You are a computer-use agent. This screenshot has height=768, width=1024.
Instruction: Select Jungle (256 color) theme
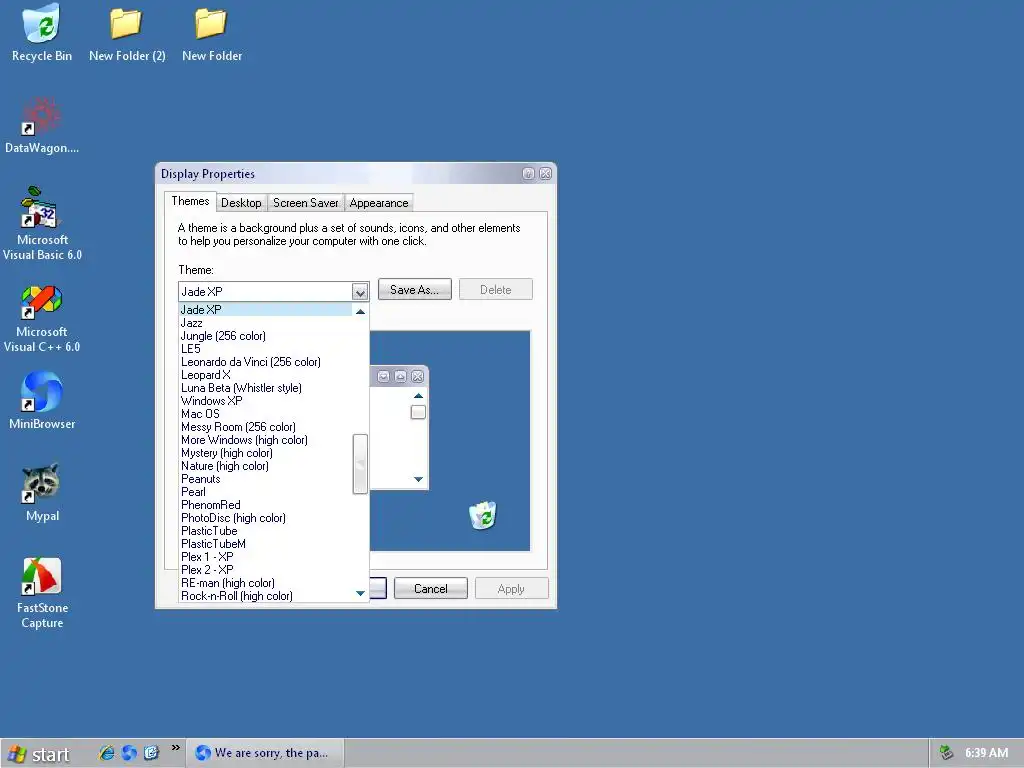coord(265,336)
